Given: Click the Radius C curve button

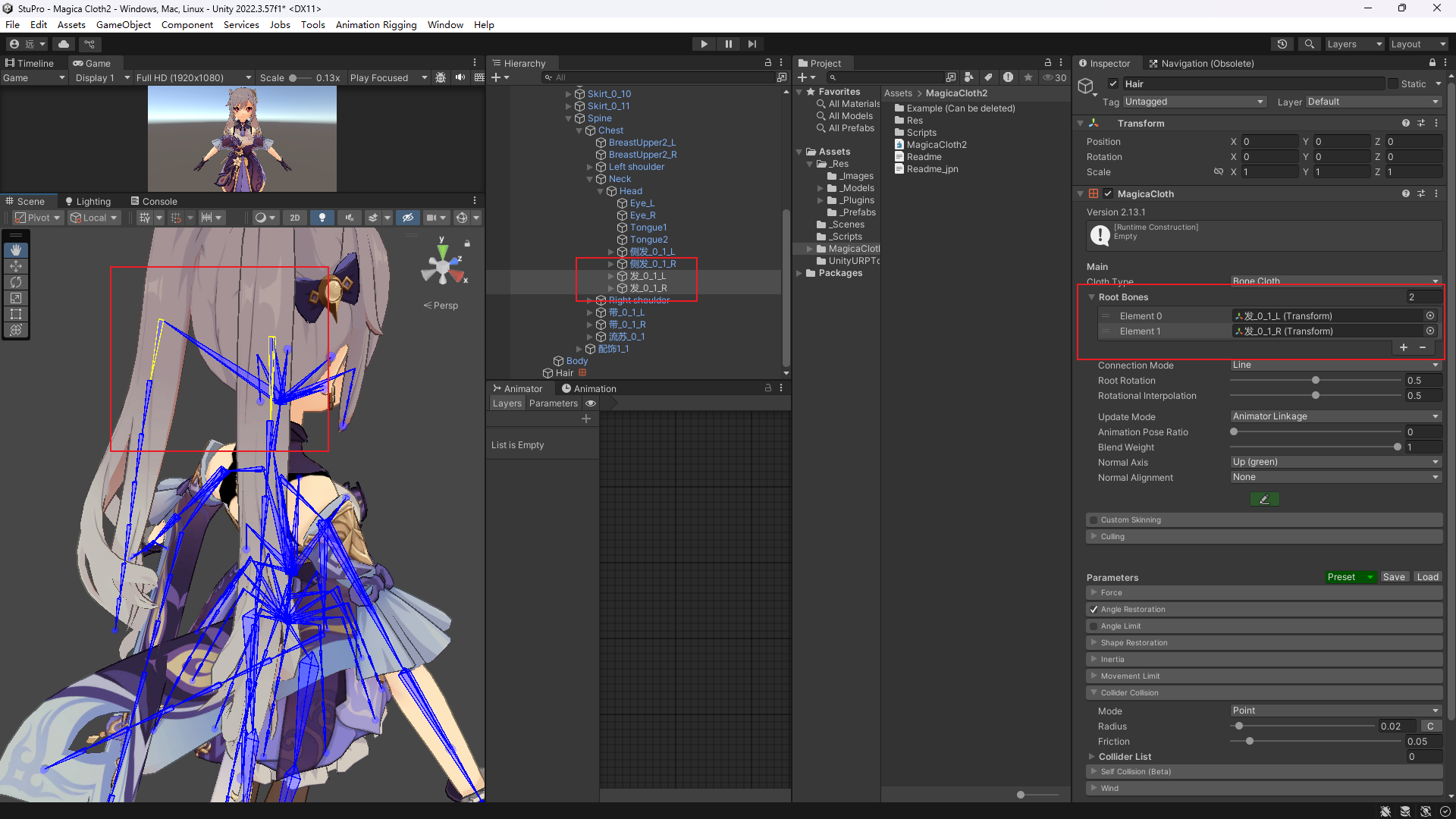Looking at the screenshot, I should tap(1430, 726).
